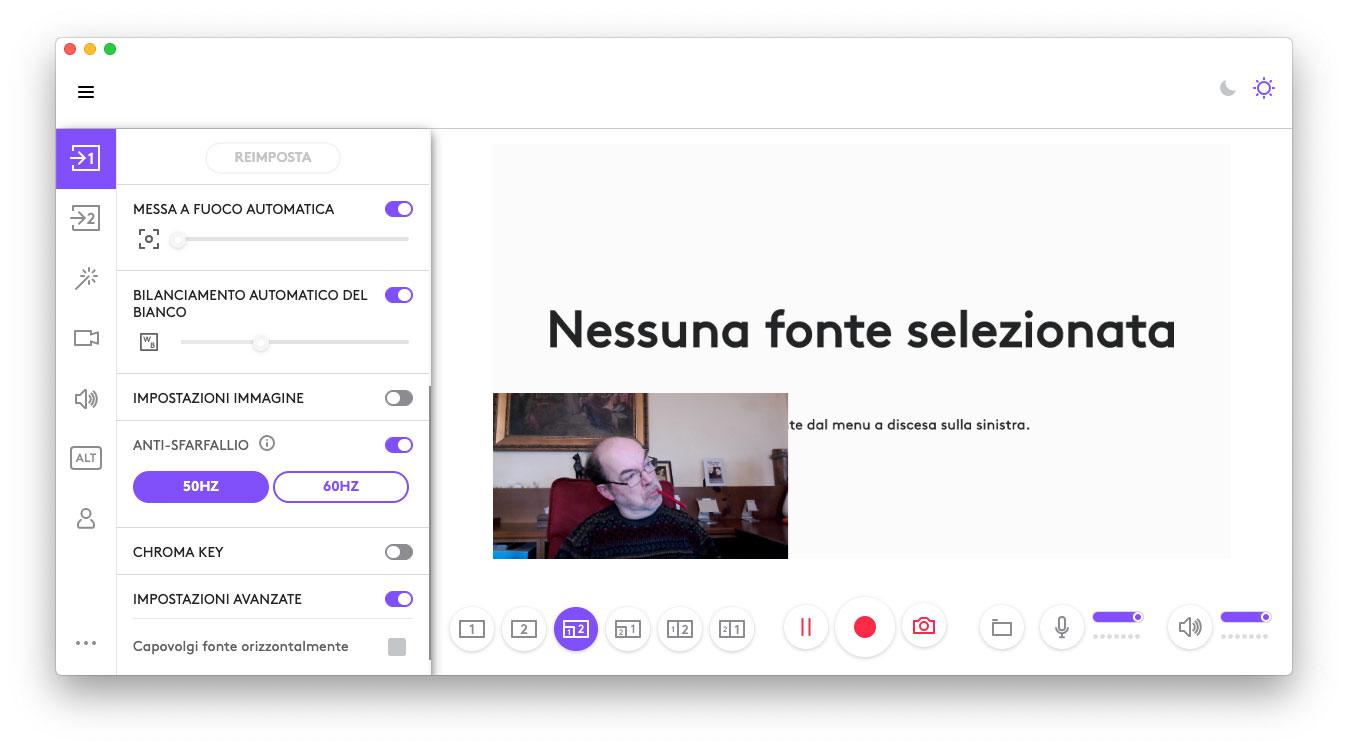Switch to light mode sun icon
The width and height of the screenshot is (1348, 749).
click(1264, 89)
